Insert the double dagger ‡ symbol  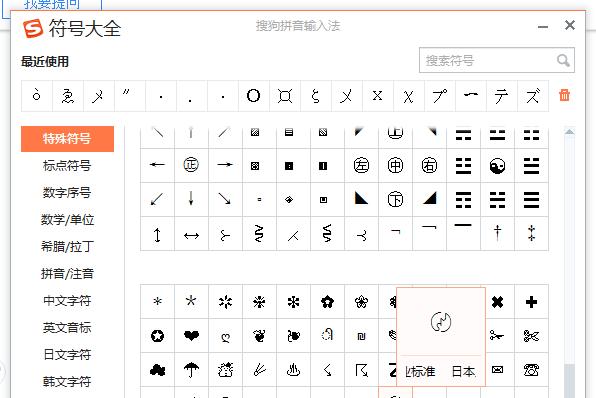531,233
